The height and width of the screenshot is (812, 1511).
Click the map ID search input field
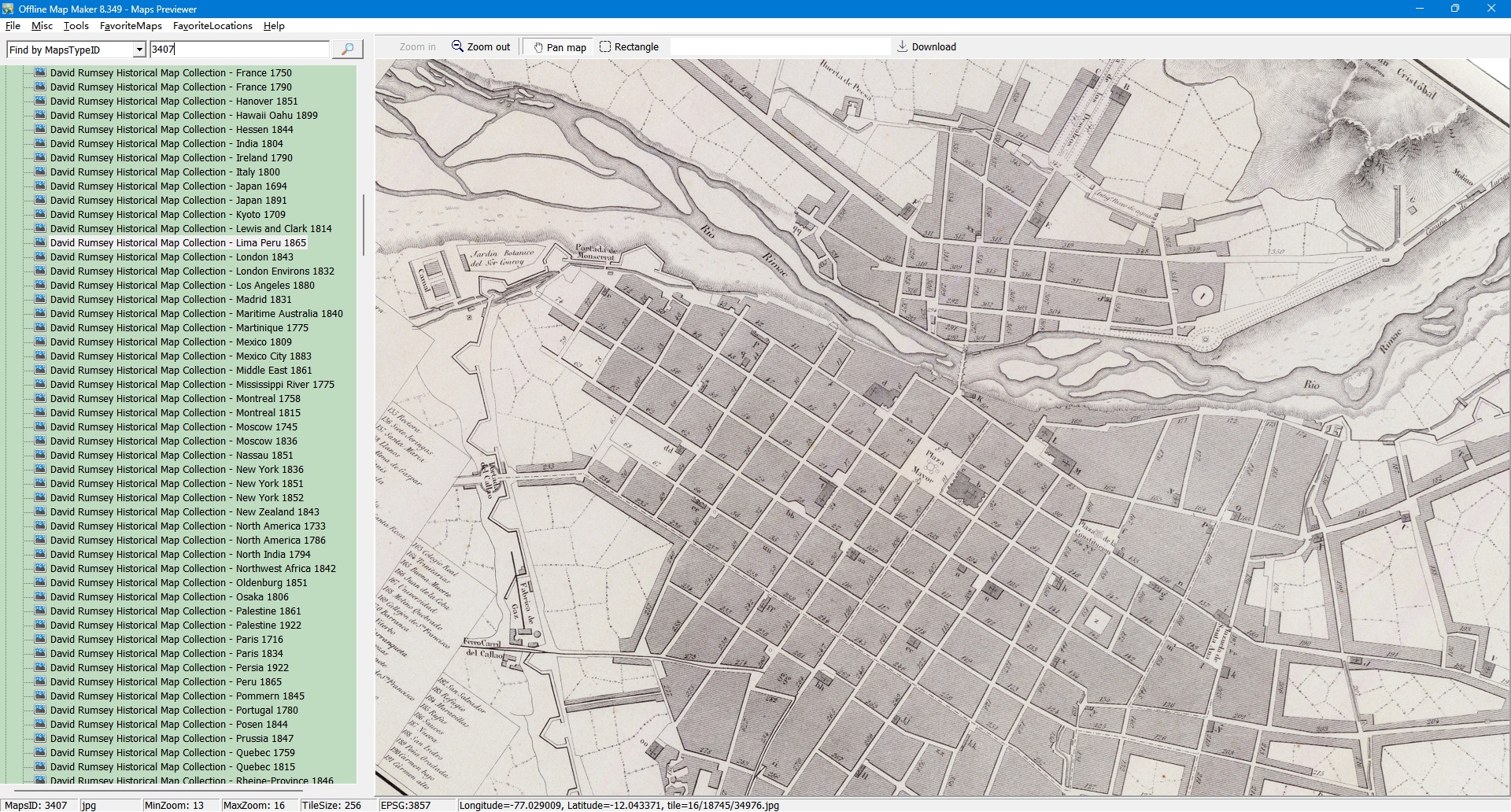click(239, 50)
